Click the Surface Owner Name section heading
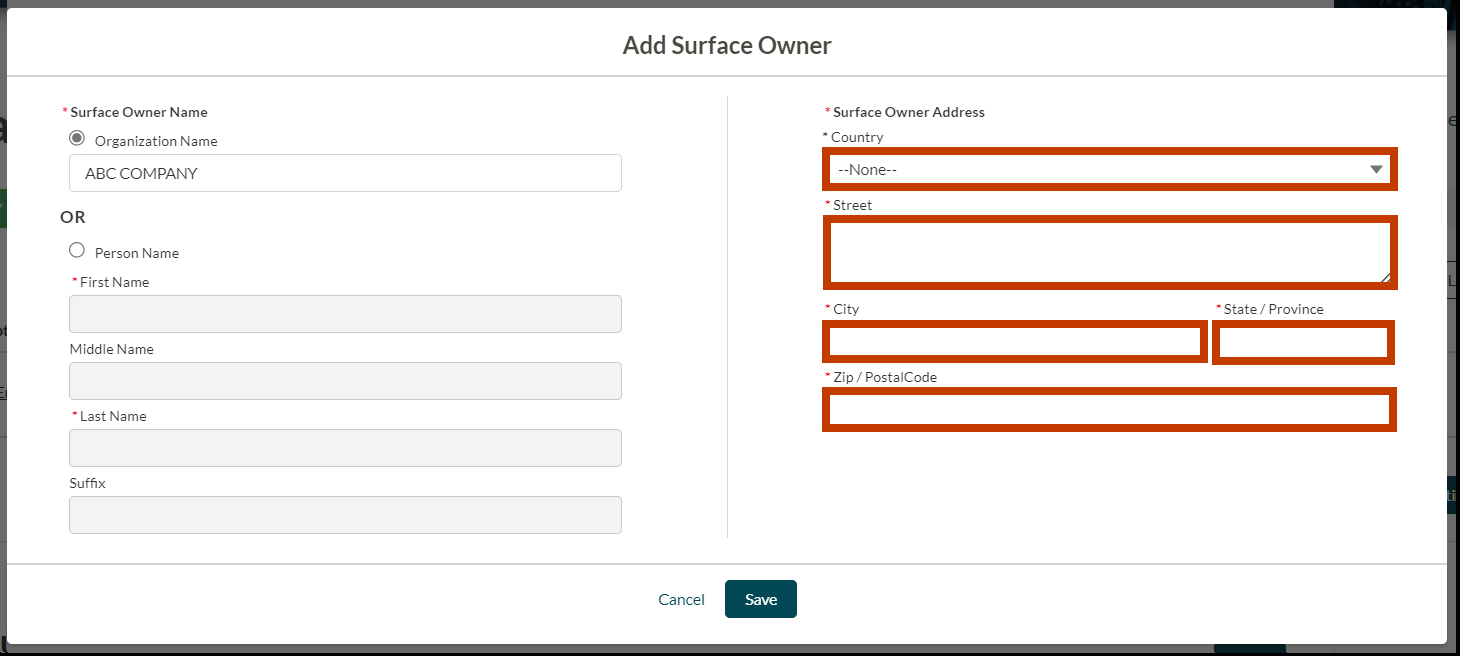The width and height of the screenshot is (1466, 661). tap(138, 111)
